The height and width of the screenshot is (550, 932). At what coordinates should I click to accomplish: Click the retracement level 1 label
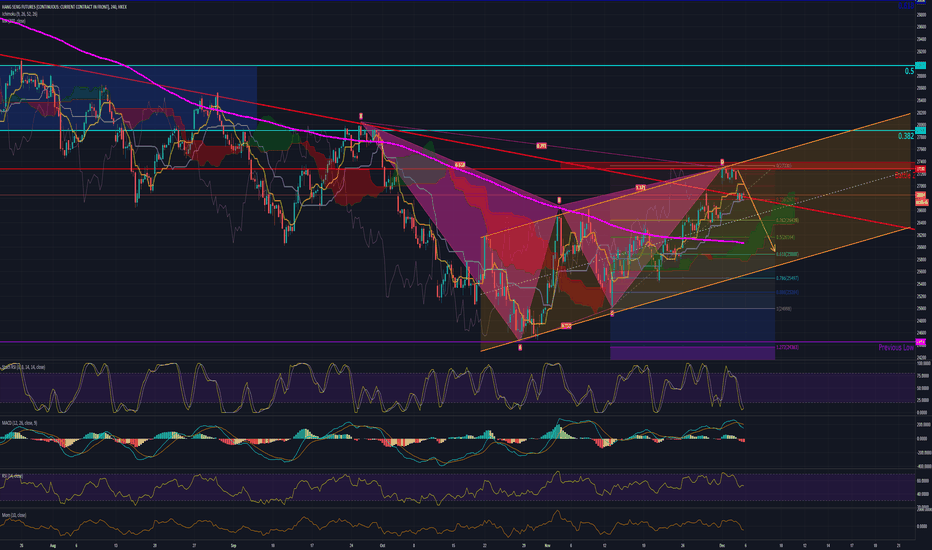(x=783, y=309)
